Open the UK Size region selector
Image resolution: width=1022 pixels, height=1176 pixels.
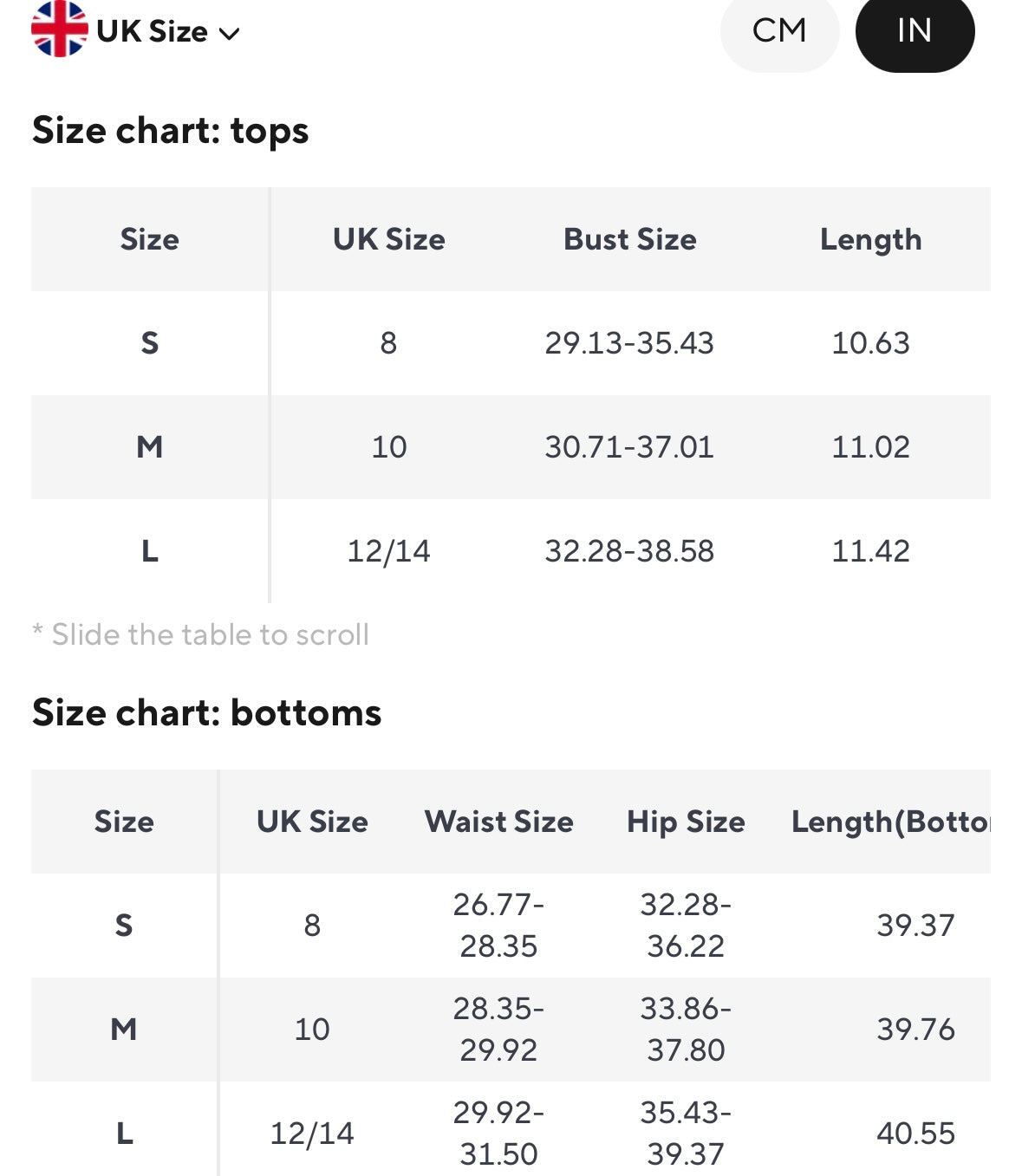pos(153,31)
